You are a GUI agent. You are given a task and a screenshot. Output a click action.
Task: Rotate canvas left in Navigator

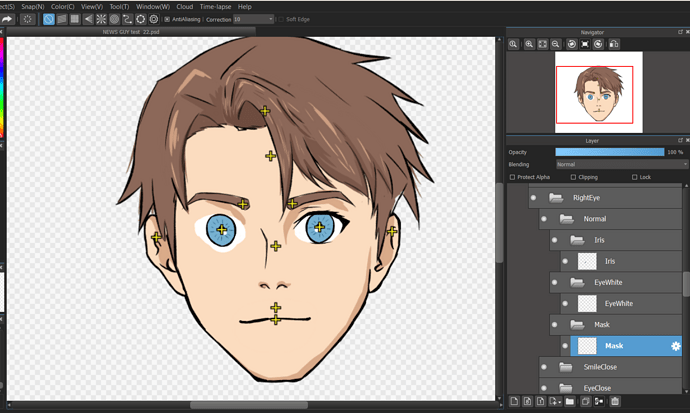[572, 44]
